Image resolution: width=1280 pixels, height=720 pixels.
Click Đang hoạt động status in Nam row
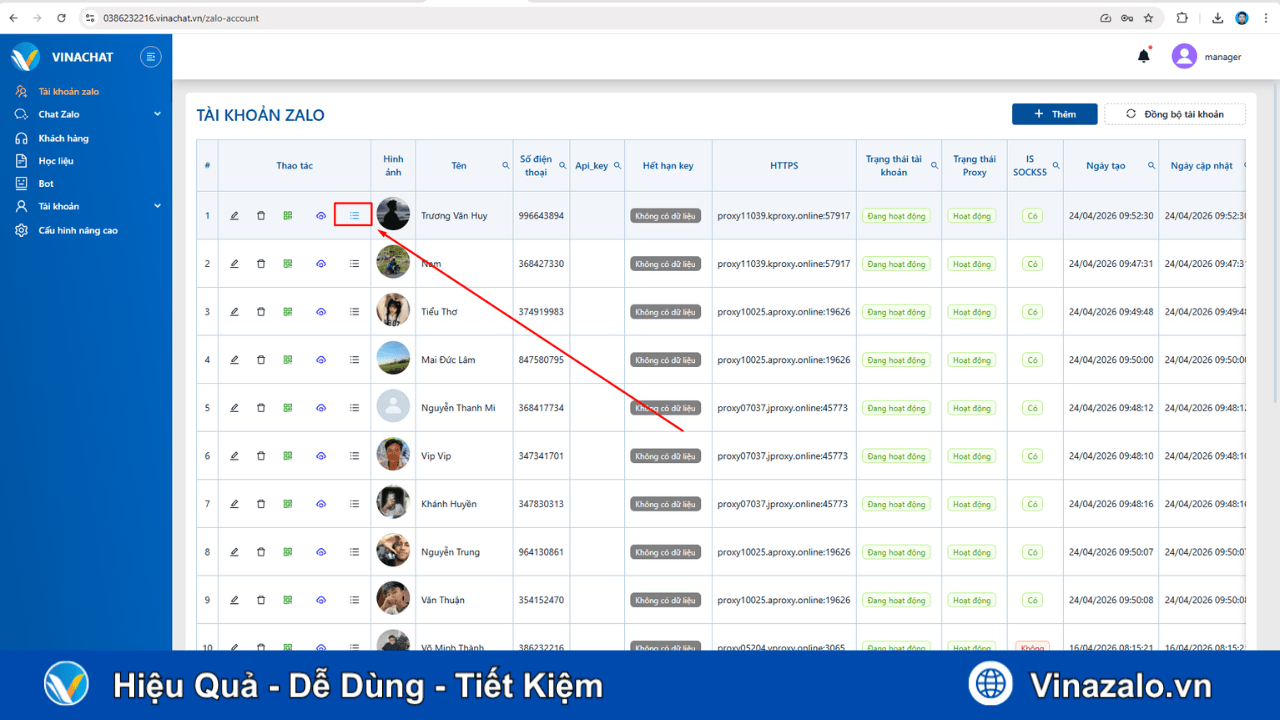[x=896, y=264]
